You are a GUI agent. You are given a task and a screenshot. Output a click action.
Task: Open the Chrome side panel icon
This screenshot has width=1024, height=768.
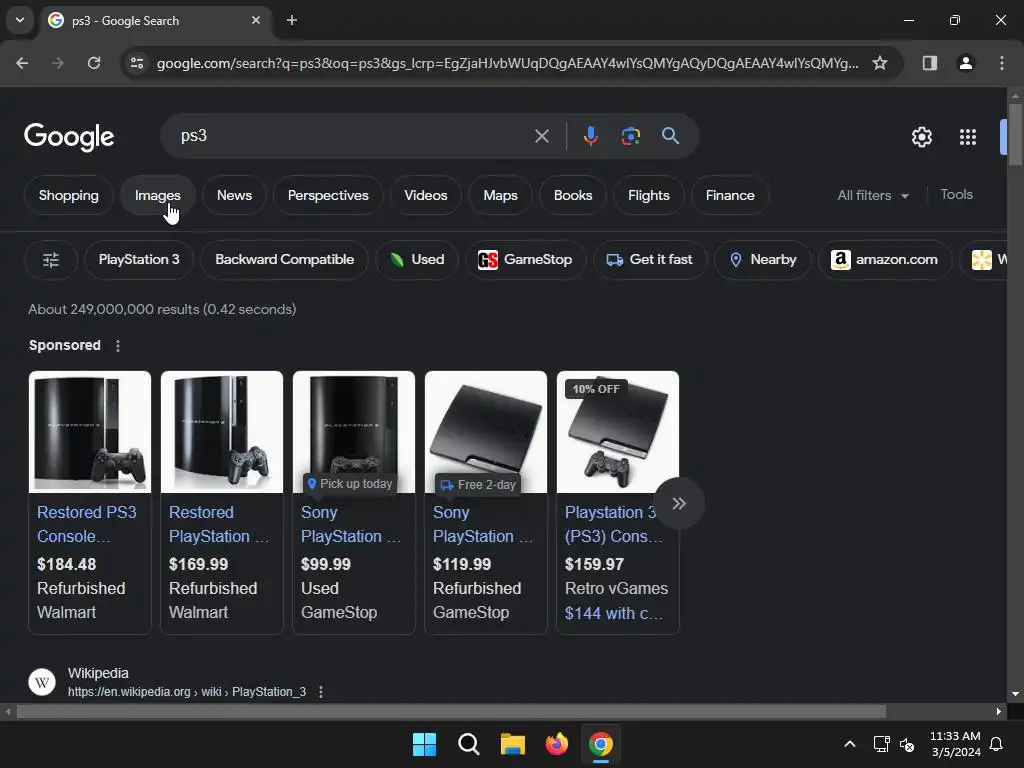point(929,63)
